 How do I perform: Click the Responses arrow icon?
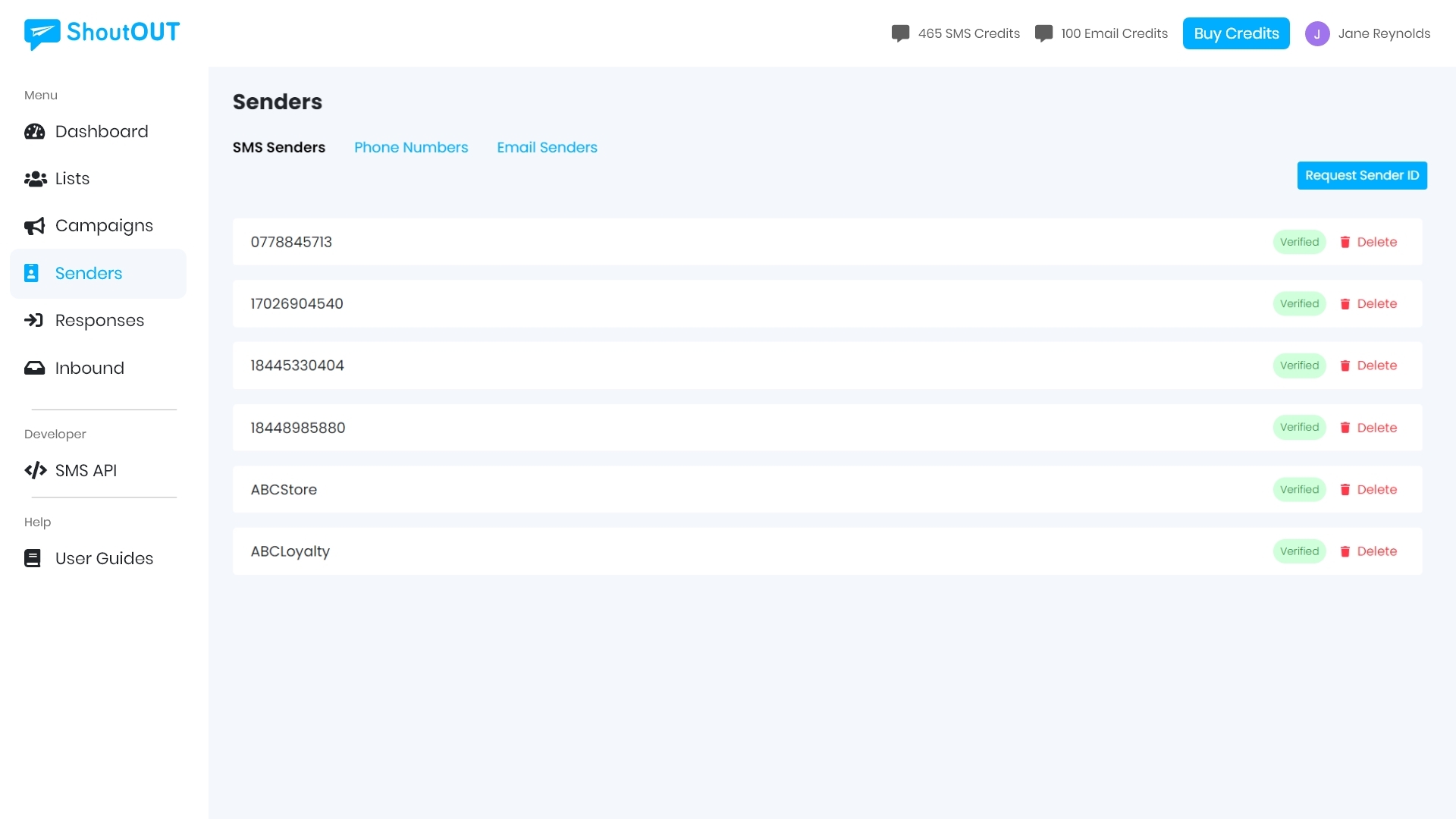click(x=34, y=321)
